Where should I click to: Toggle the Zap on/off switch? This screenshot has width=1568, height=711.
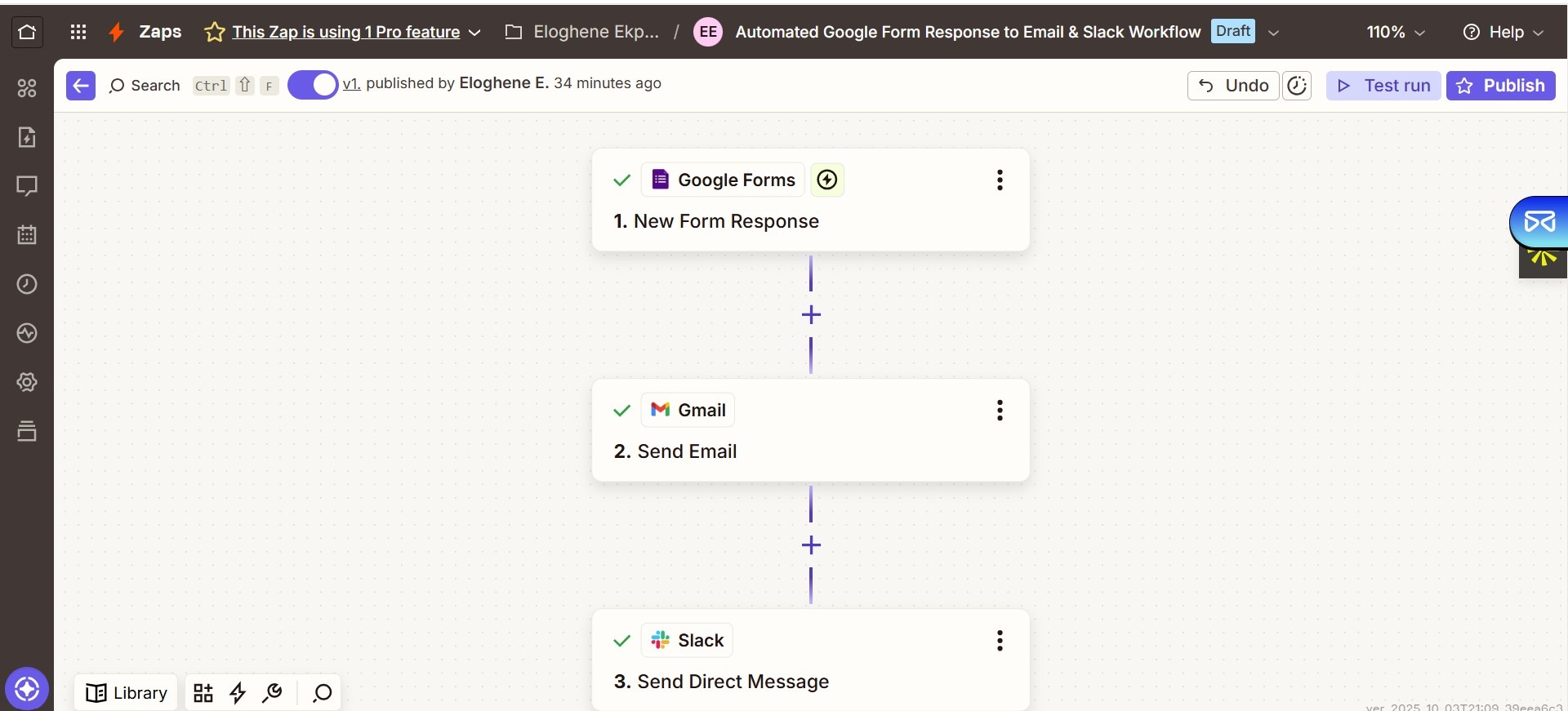[313, 85]
